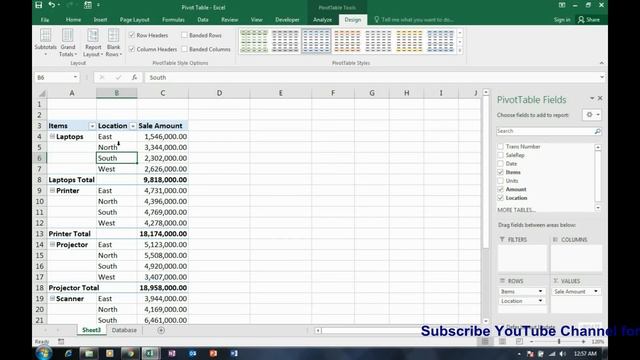This screenshot has height=360, width=640.
Task: Close the PivotTable Fields pane
Action: (600, 98)
